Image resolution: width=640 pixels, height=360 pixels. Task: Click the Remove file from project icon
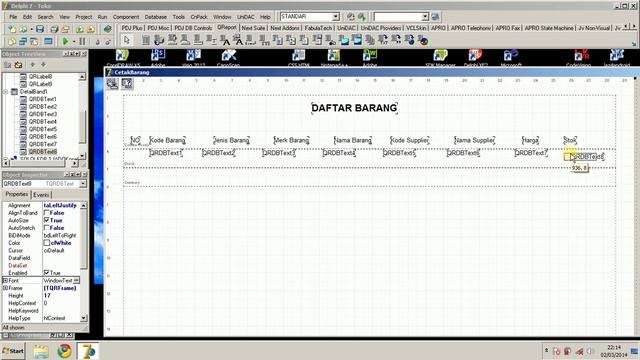click(91, 29)
